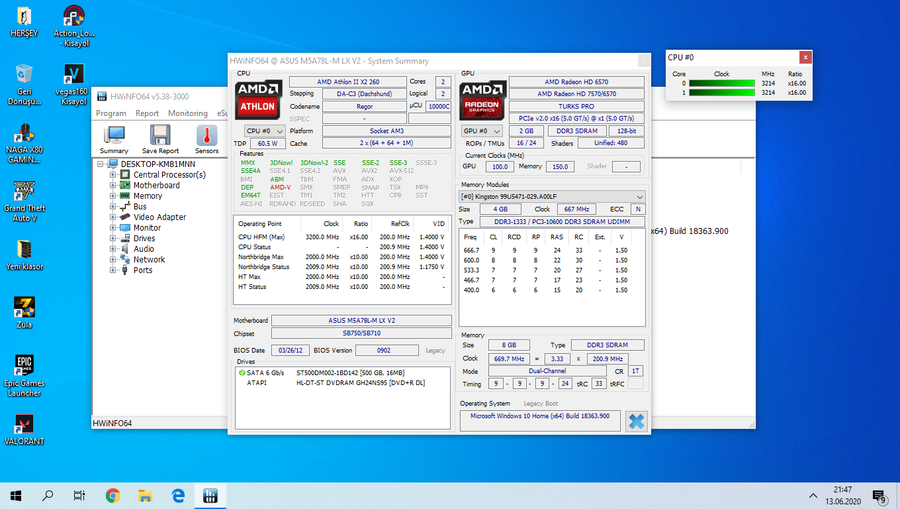This screenshot has width=900, height=509.
Task: Click the Core 1 clock bar
Action: coord(721,92)
